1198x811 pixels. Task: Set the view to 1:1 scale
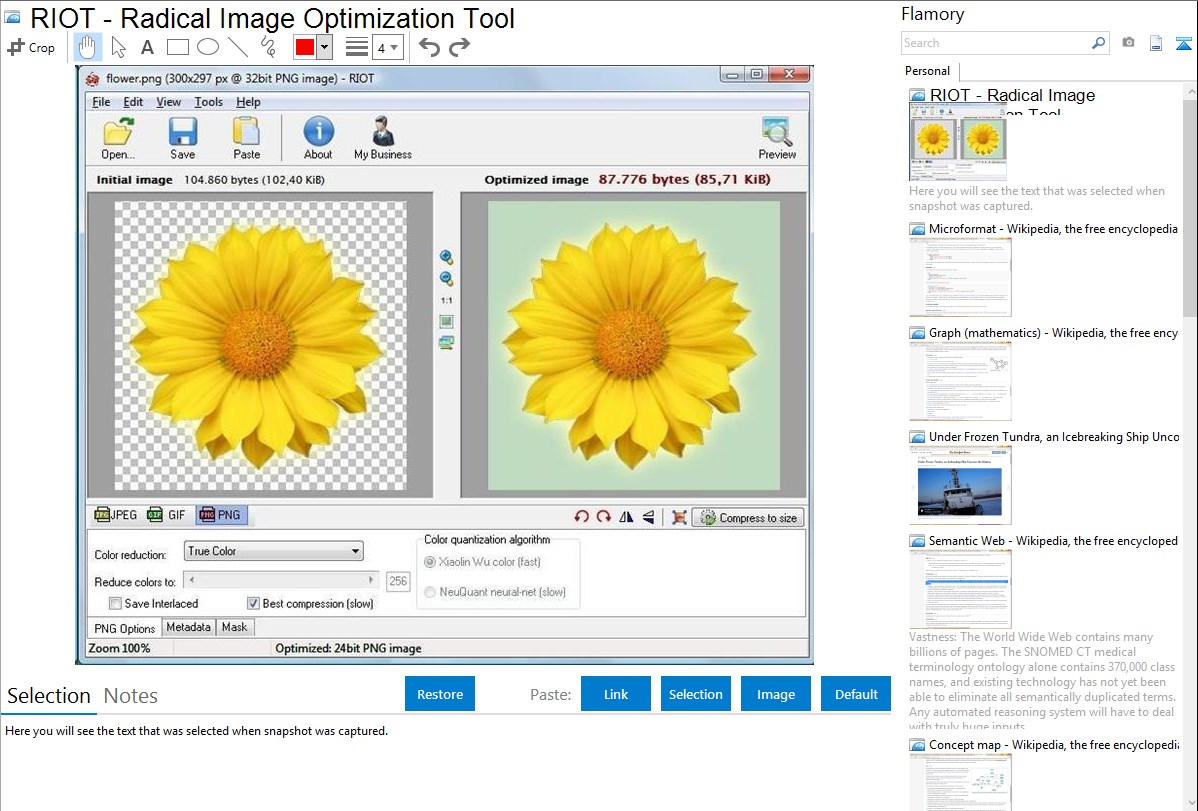click(446, 300)
